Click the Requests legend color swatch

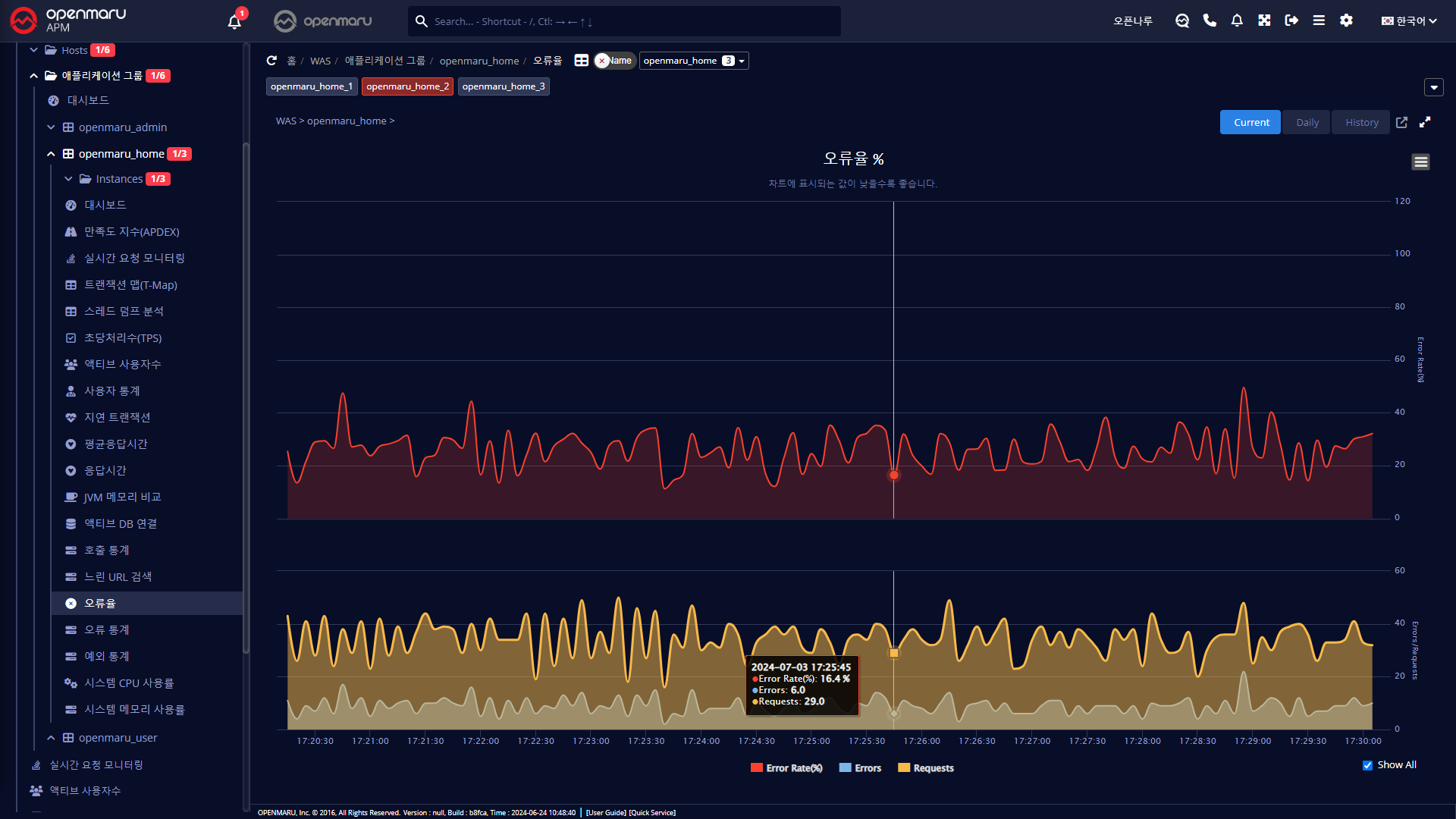[x=903, y=768]
